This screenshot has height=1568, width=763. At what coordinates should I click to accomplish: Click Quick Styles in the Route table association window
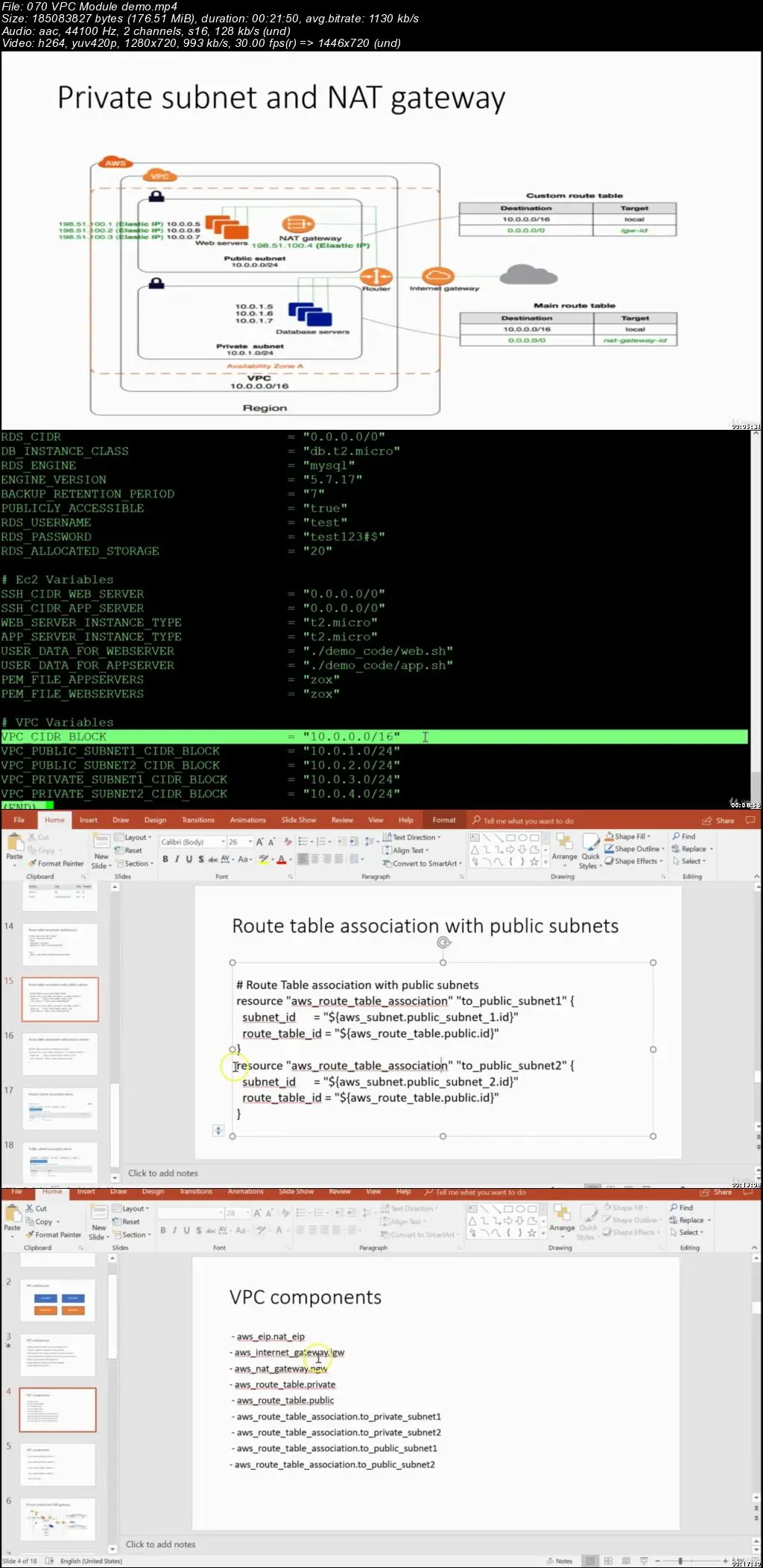(590, 851)
